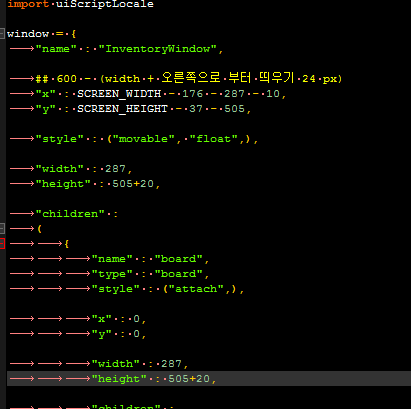
Task: Click the 'import' keyword
Action: 28,4
